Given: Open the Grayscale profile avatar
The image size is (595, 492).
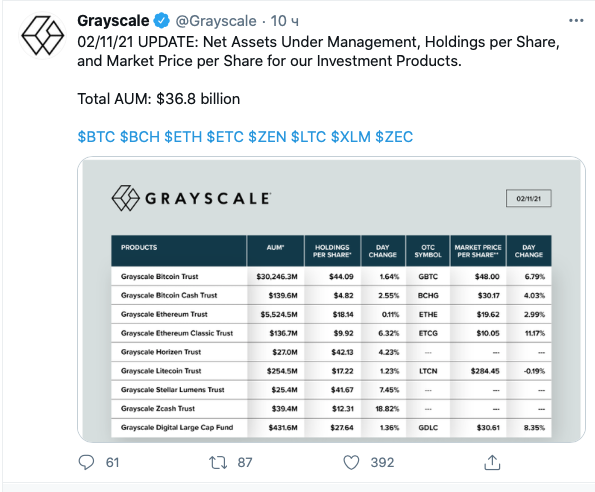Looking at the screenshot, I should 42,36.
